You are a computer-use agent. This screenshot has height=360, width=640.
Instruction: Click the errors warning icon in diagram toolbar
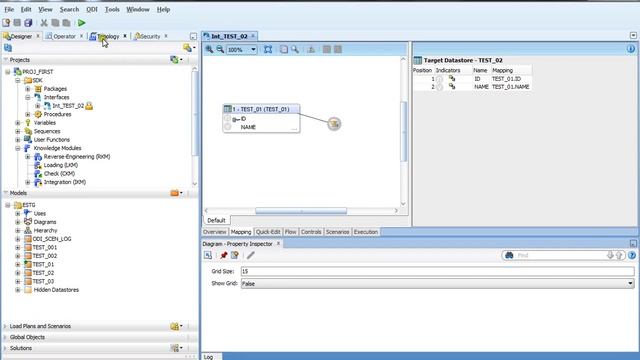tap(311, 49)
